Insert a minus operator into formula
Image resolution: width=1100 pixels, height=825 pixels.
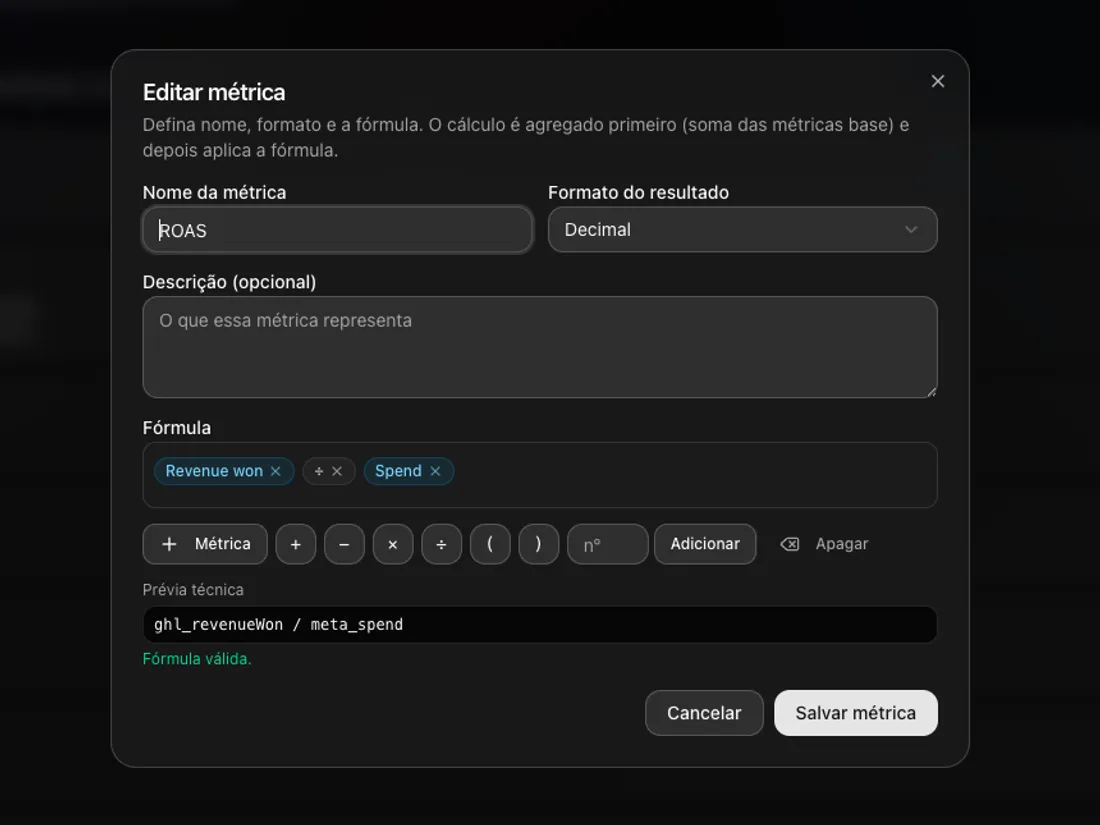pos(344,544)
